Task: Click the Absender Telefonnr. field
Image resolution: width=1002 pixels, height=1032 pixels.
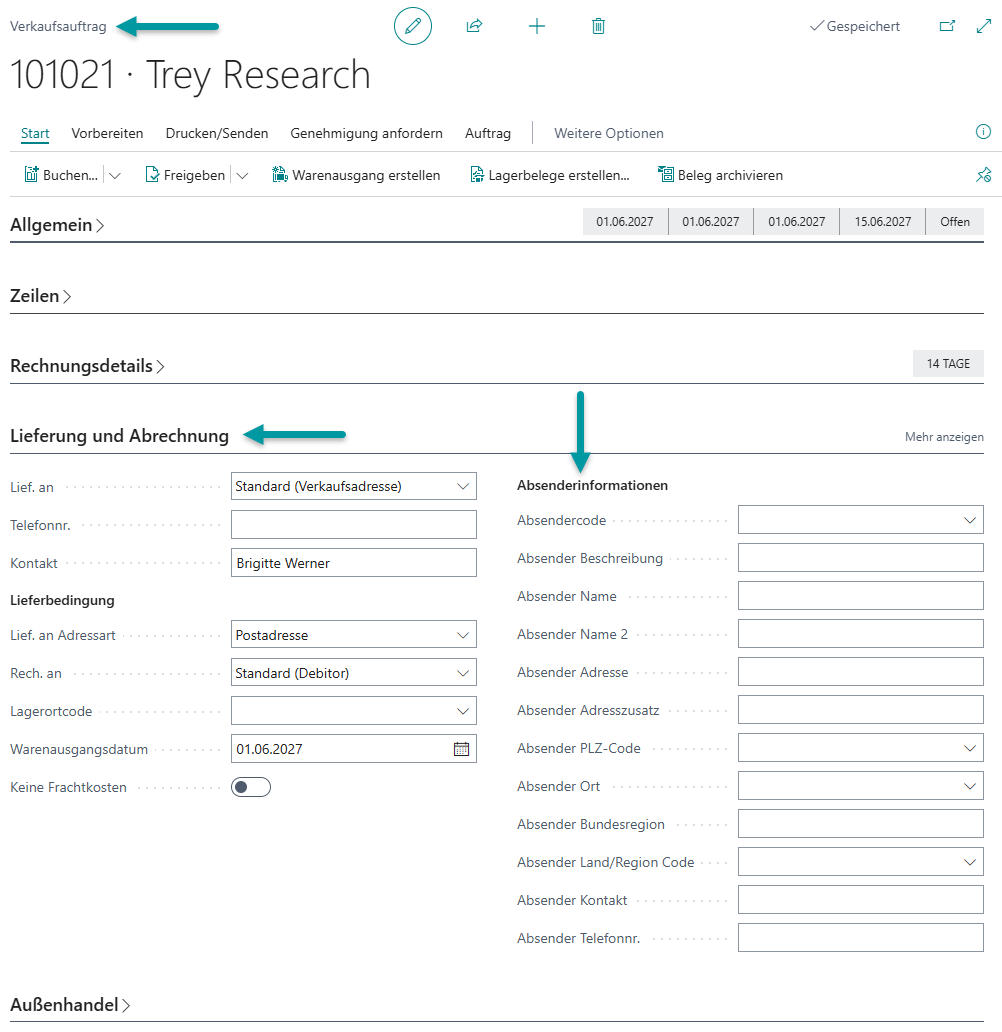Action: point(860,938)
